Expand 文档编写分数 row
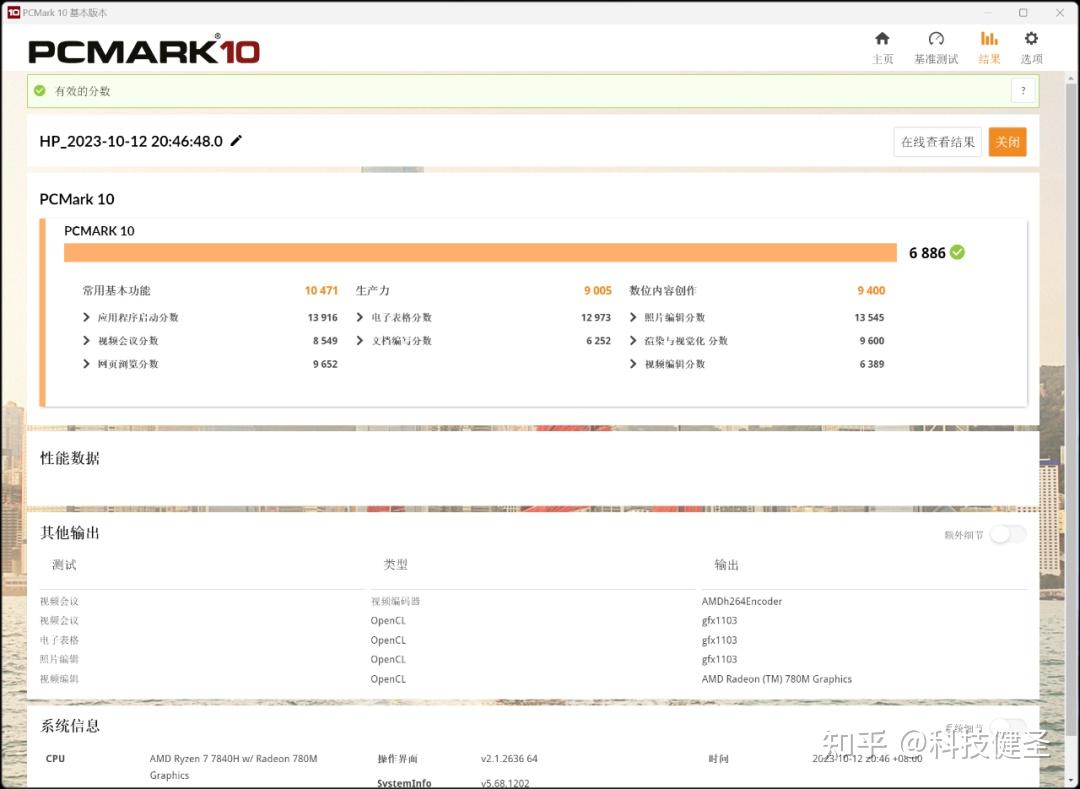 (x=360, y=341)
